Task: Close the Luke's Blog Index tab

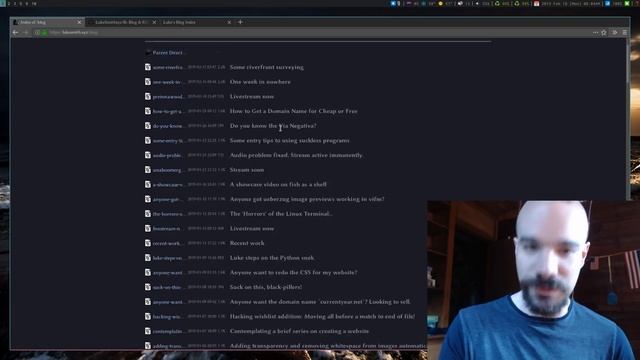Action: tap(229, 22)
